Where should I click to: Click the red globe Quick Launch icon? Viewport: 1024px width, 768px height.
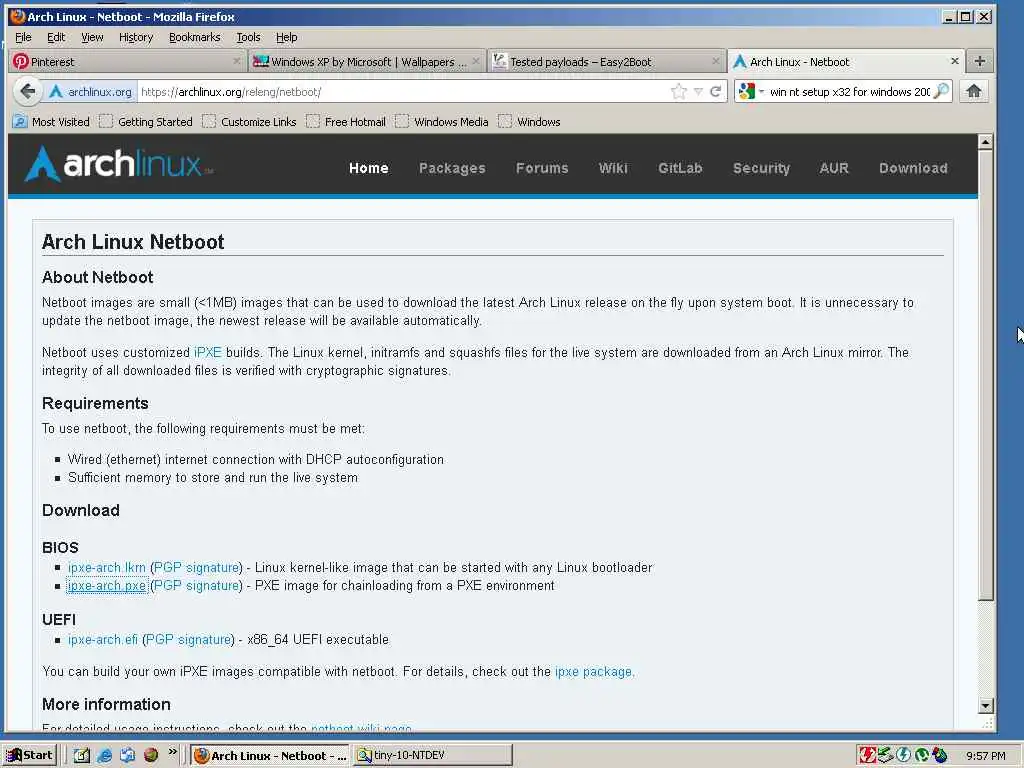[151, 756]
